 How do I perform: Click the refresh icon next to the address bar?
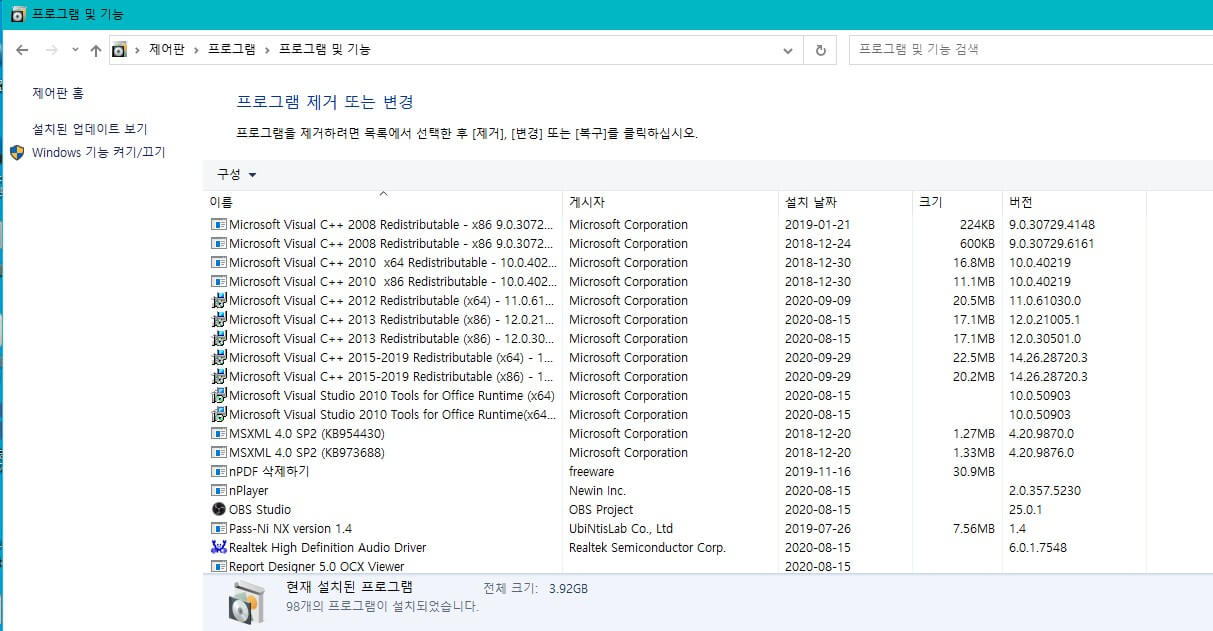pyautogui.click(x=820, y=48)
